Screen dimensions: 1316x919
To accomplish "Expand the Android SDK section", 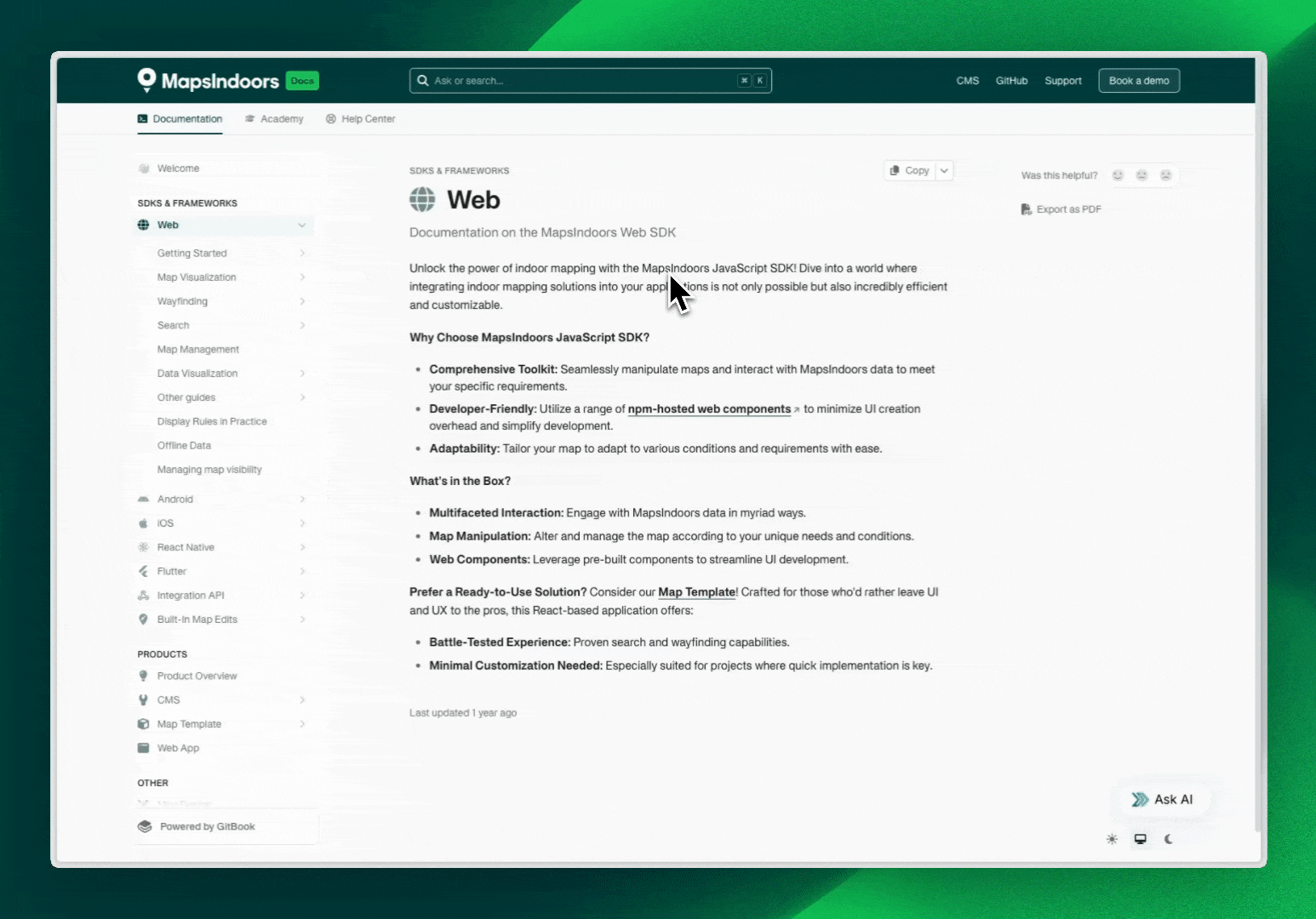I will [302, 499].
